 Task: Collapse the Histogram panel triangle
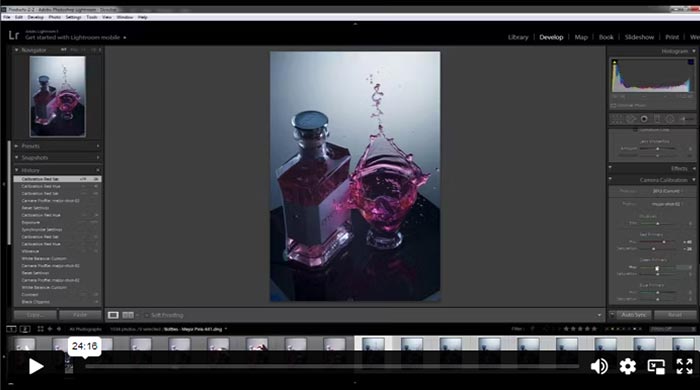click(694, 51)
